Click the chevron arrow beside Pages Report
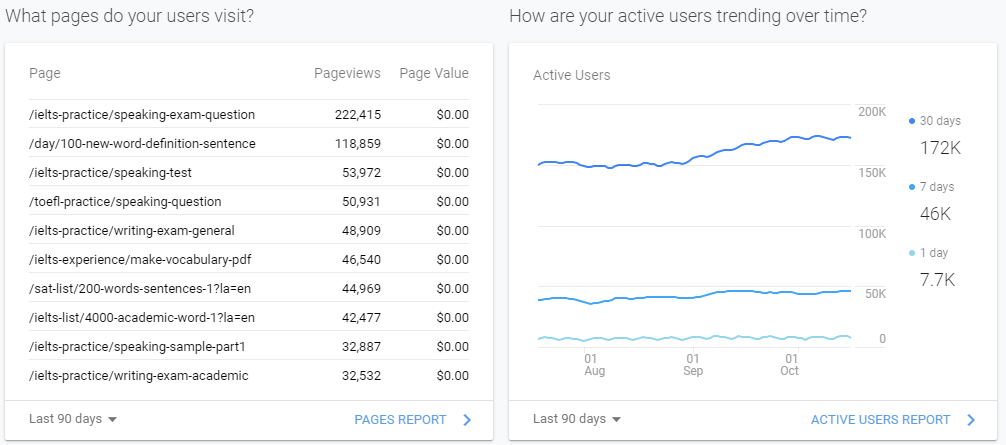This screenshot has height=445, width=1006. coord(467,420)
